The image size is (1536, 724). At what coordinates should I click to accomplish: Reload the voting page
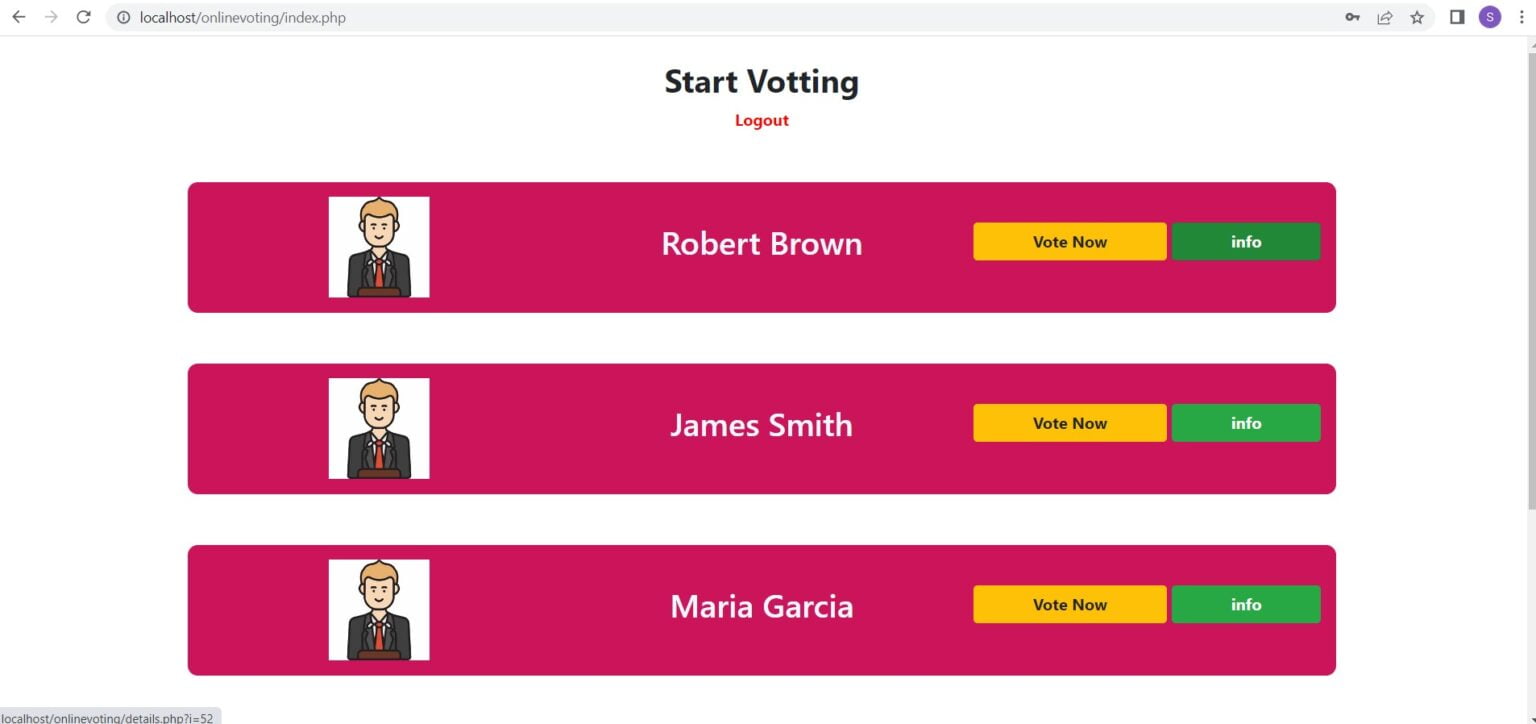[84, 17]
